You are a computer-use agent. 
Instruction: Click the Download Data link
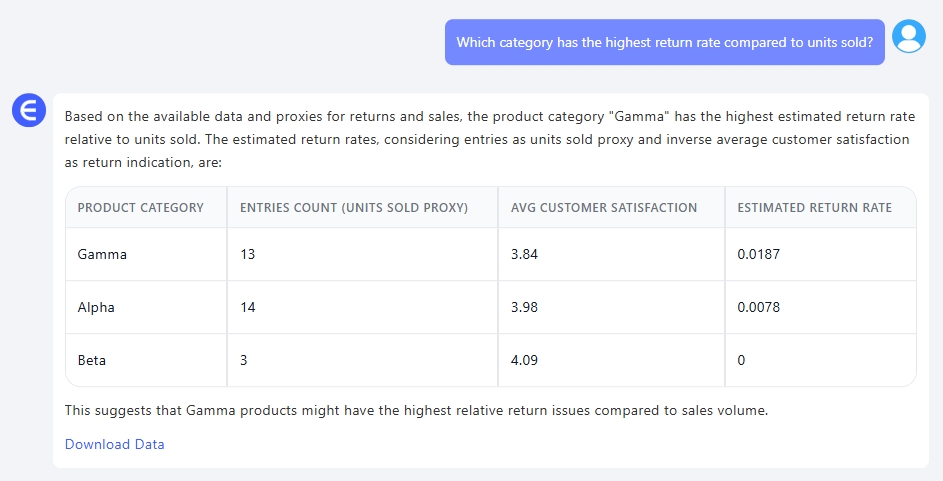(x=114, y=444)
